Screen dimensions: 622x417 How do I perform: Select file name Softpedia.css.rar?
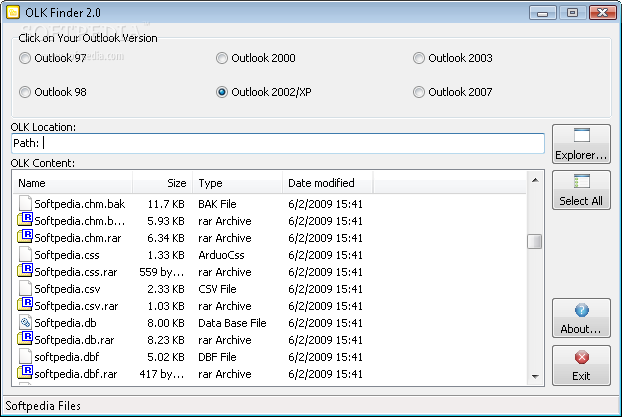tap(76, 272)
